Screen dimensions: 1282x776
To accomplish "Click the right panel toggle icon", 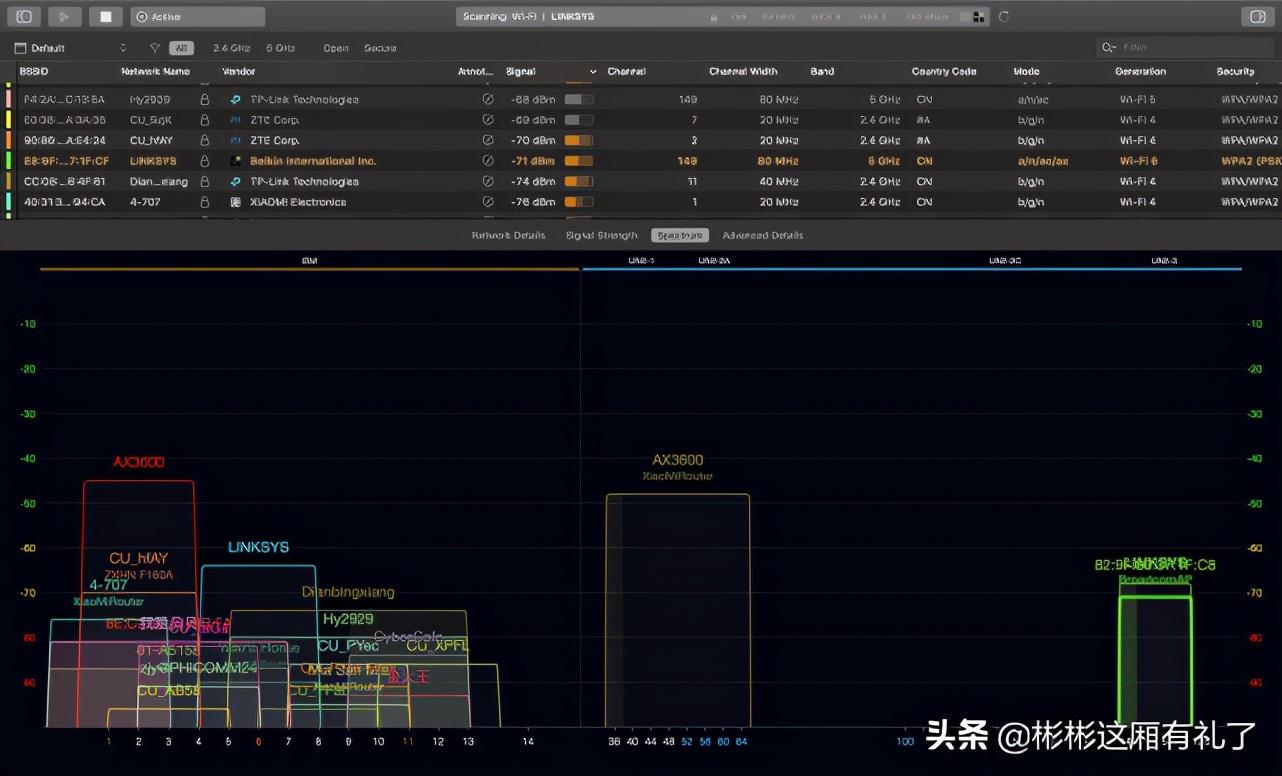I will 1258,16.
